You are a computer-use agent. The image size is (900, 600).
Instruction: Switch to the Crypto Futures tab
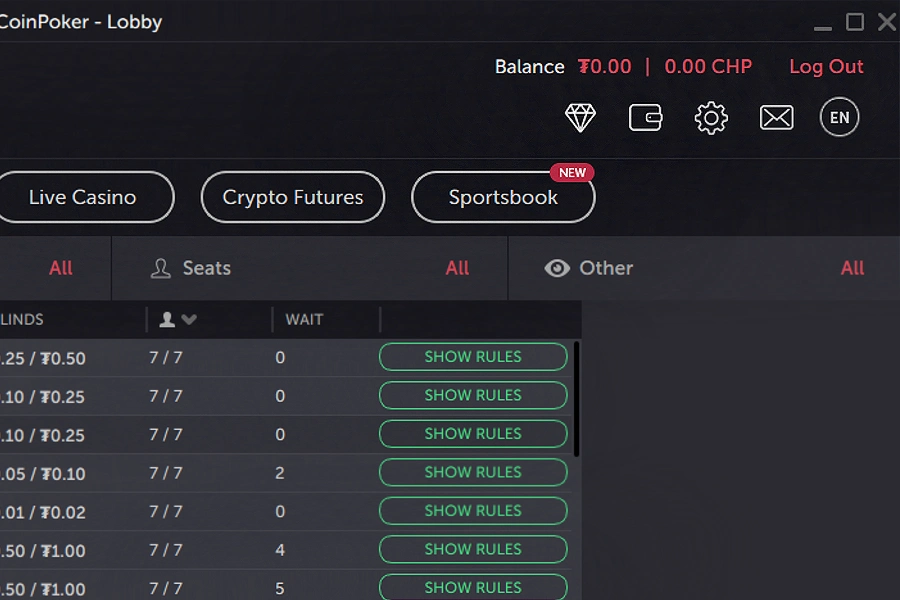pos(293,197)
